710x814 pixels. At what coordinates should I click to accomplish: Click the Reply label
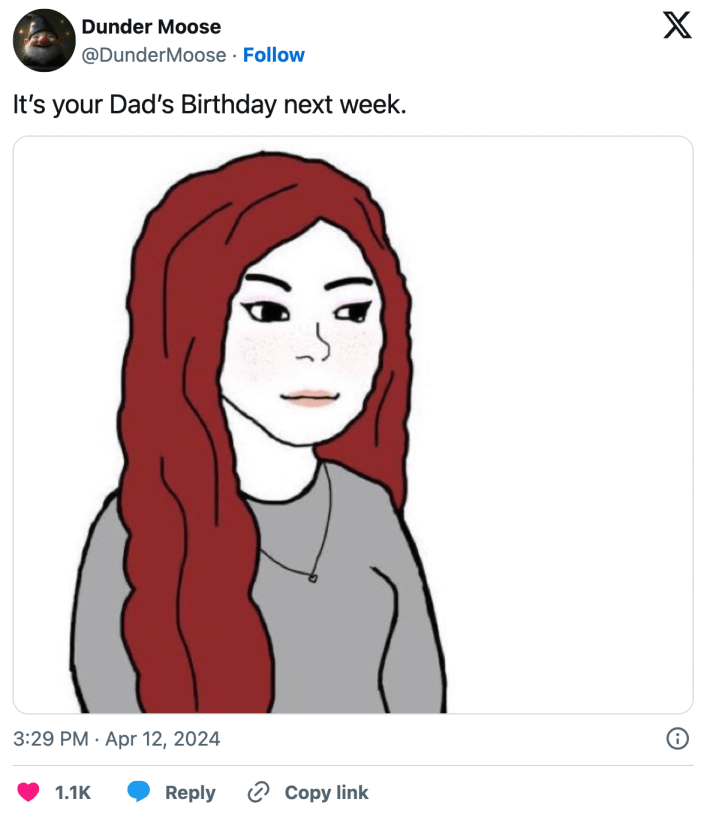tap(190, 792)
